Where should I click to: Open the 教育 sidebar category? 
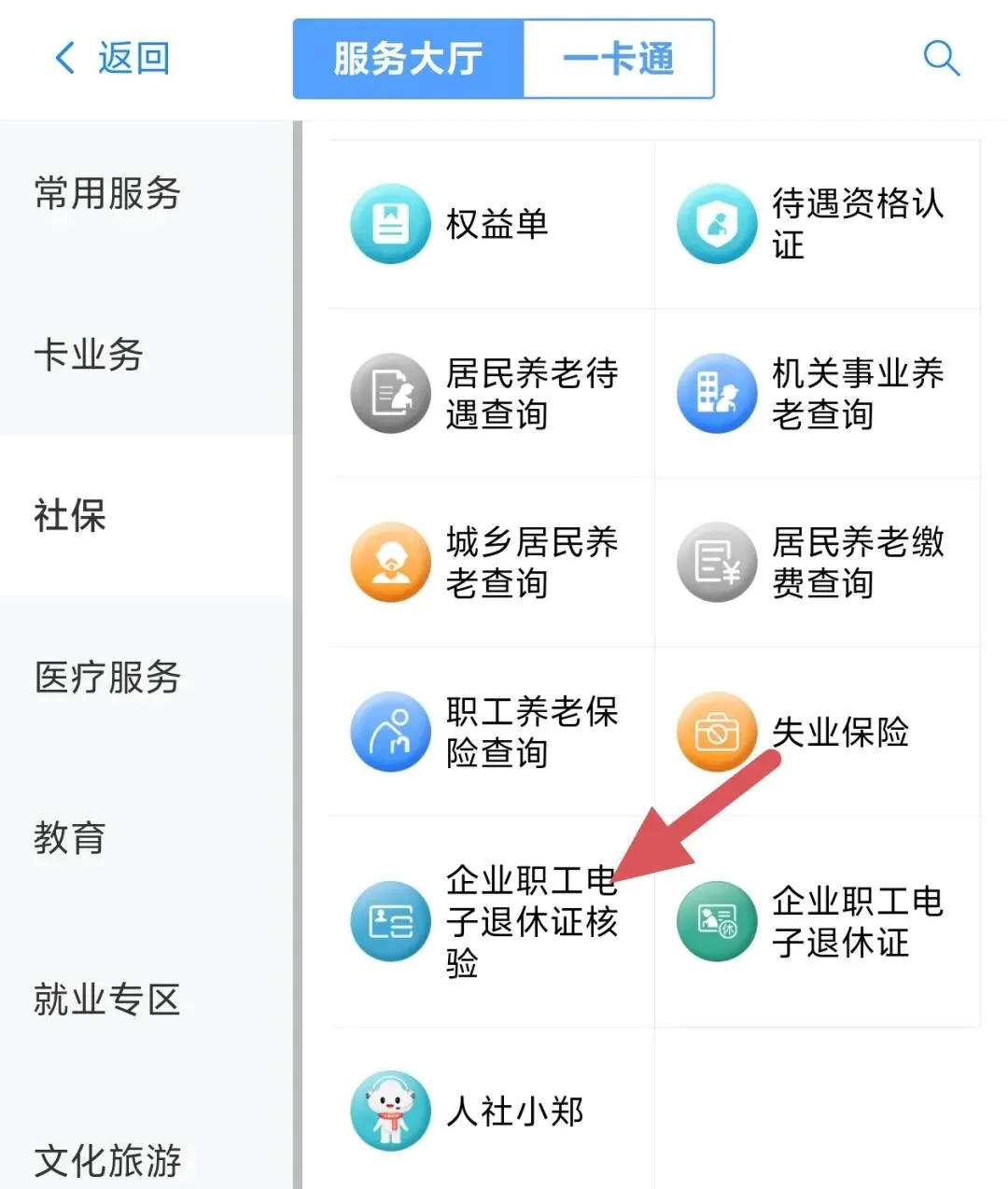(70, 838)
